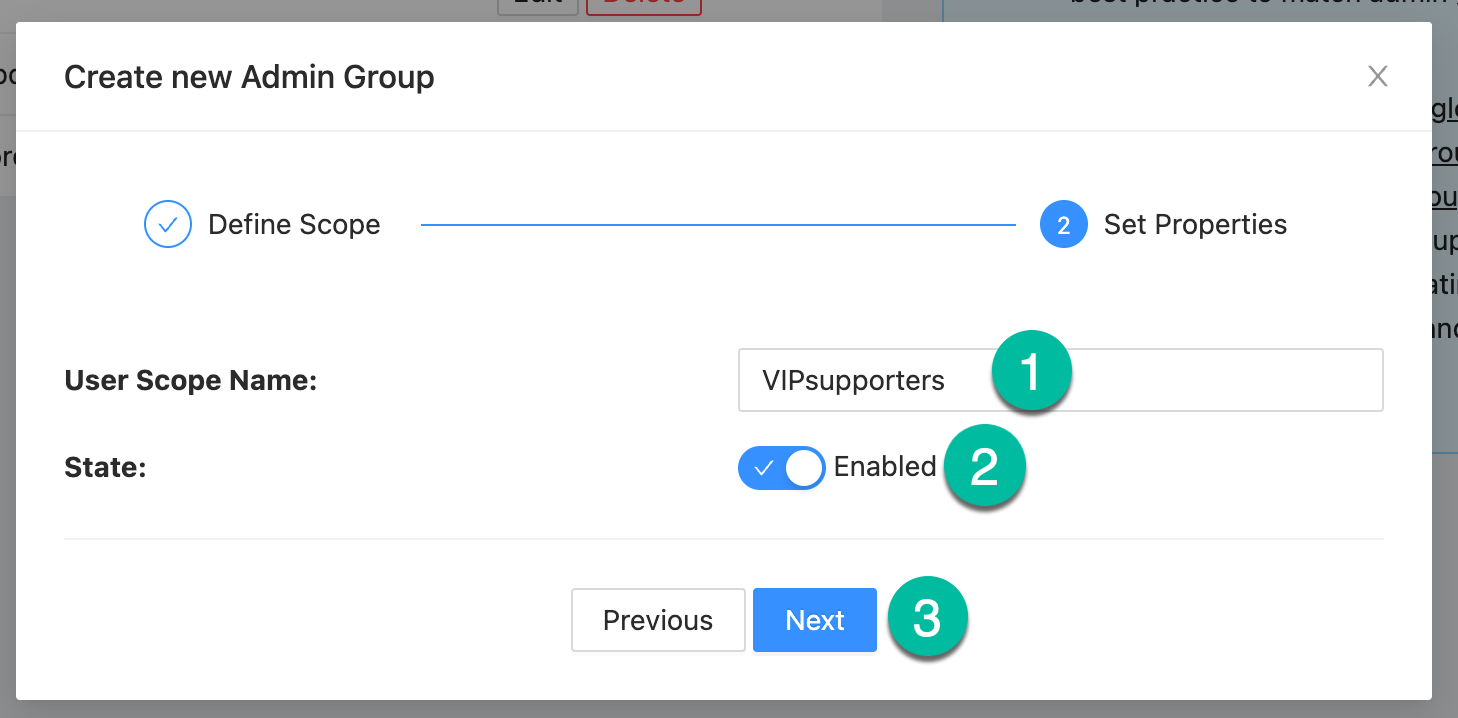Screen dimensions: 1458x718
Task: Click the Enabled label beside the switch
Action: 885,467
